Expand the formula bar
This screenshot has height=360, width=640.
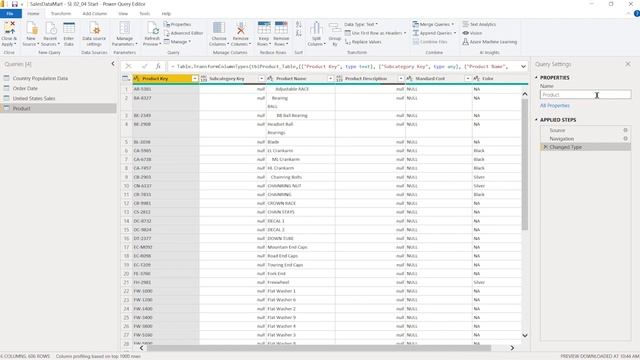523,66
